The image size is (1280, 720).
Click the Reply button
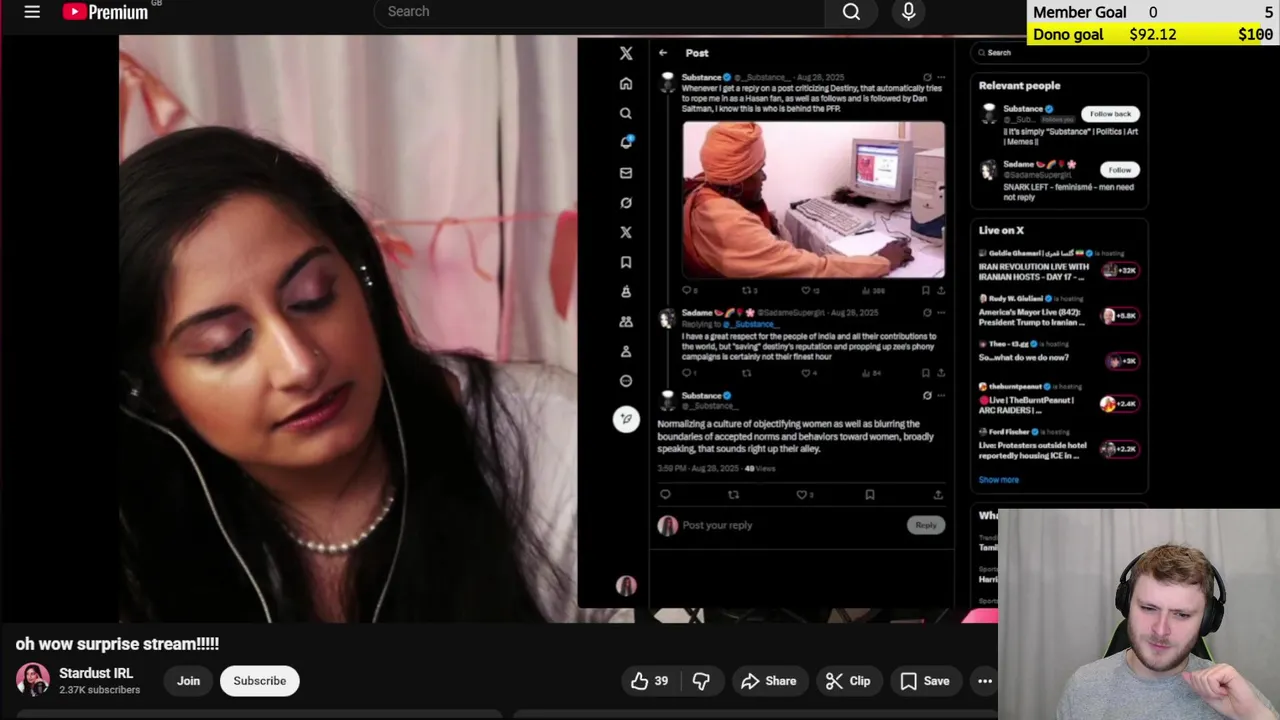926,525
